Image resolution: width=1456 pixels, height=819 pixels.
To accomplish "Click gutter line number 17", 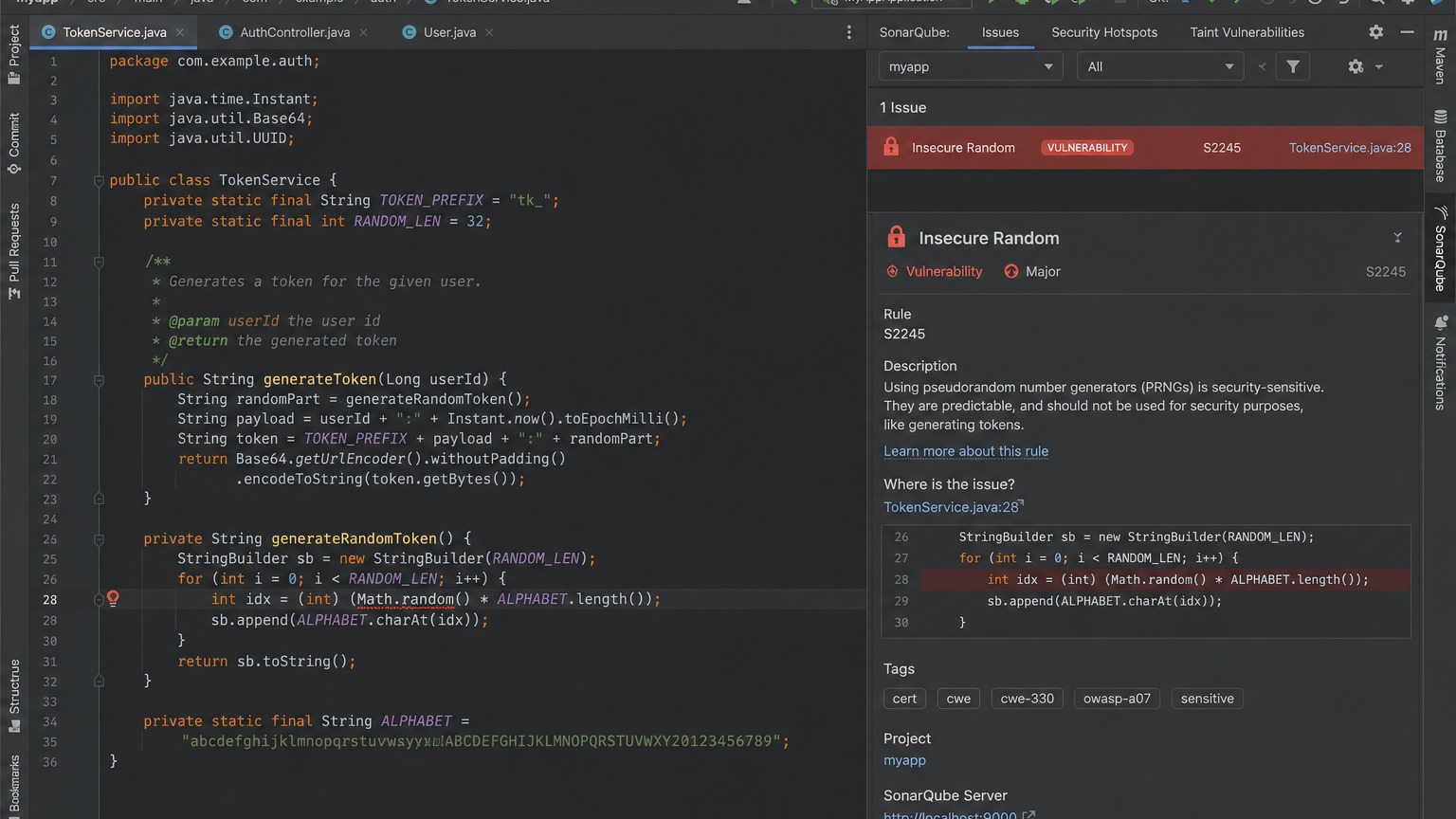I will click(50, 380).
